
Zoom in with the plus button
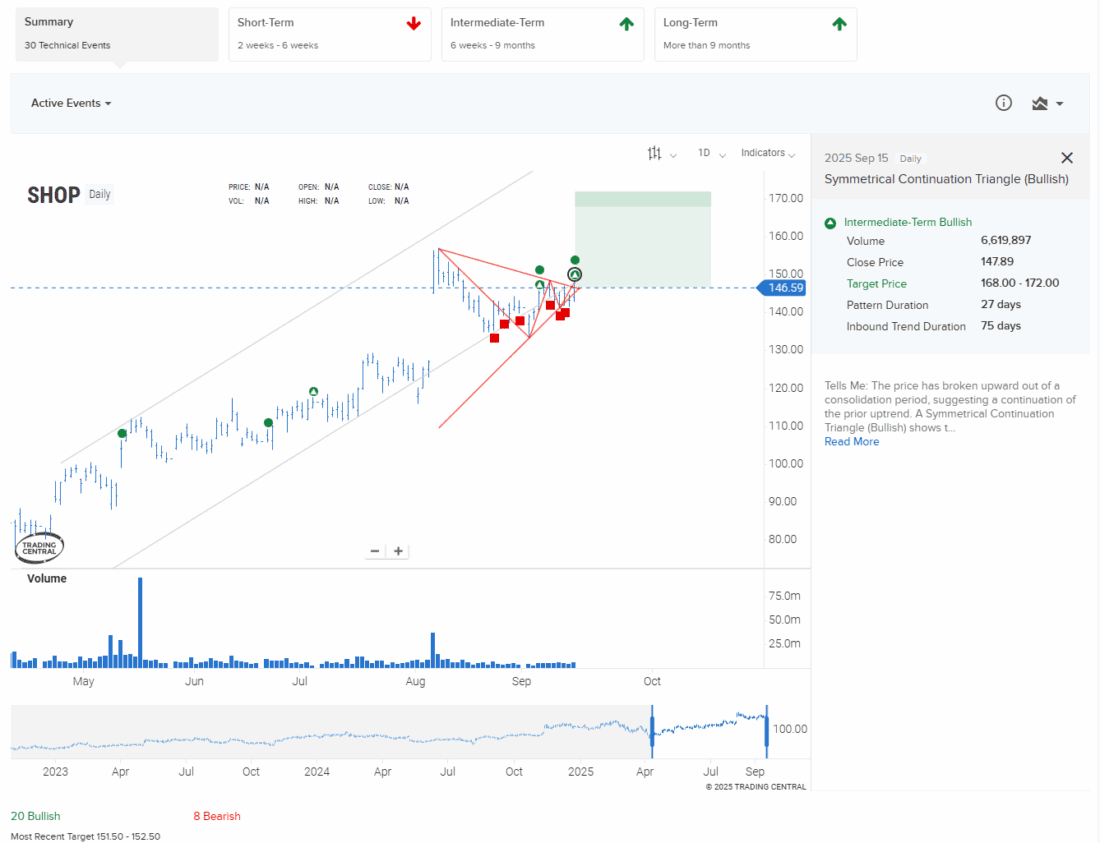tap(398, 551)
